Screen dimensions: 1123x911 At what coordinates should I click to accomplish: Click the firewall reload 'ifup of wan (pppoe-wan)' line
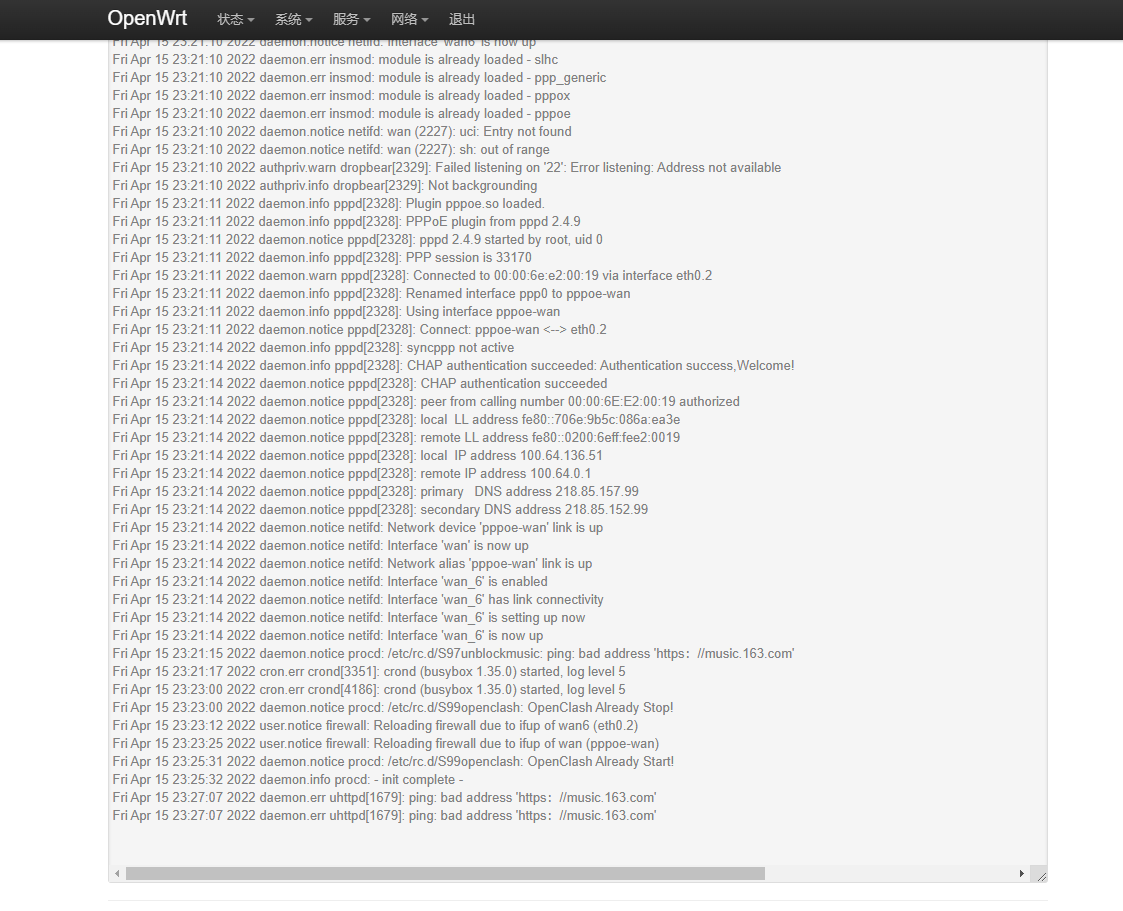point(386,743)
